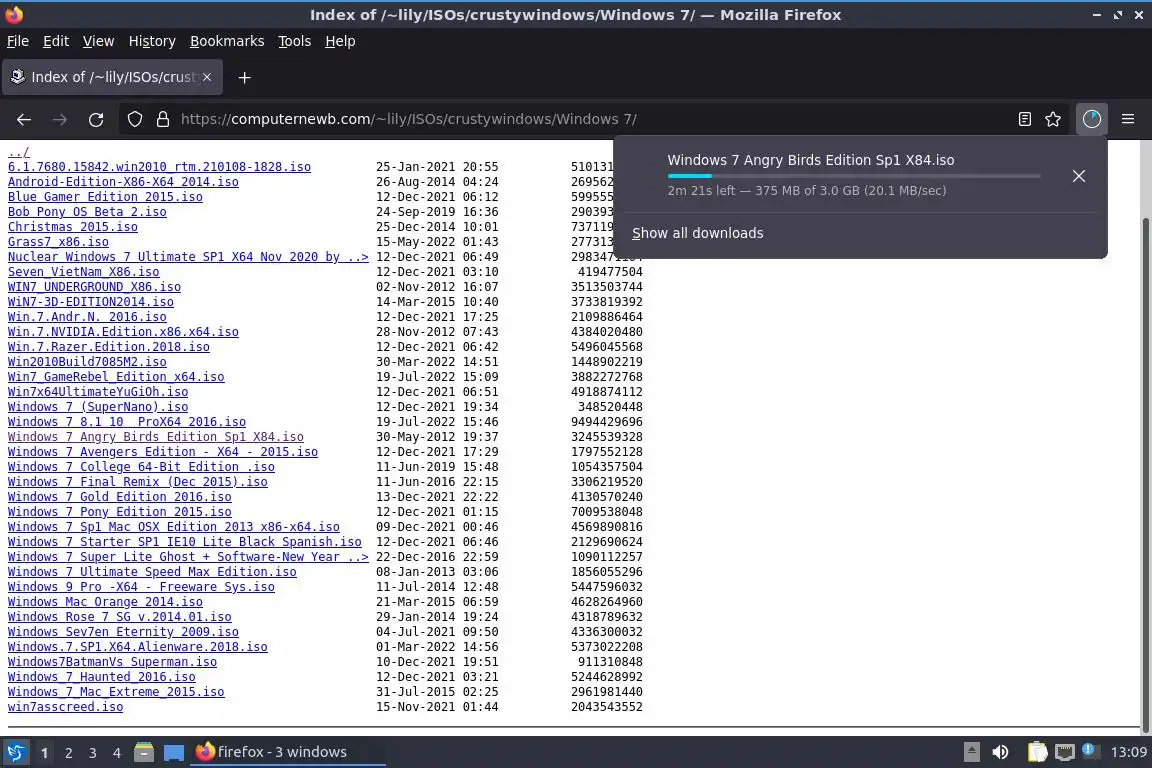Click Bob_Pony_OS_Beta_2.iso link

coord(87,212)
